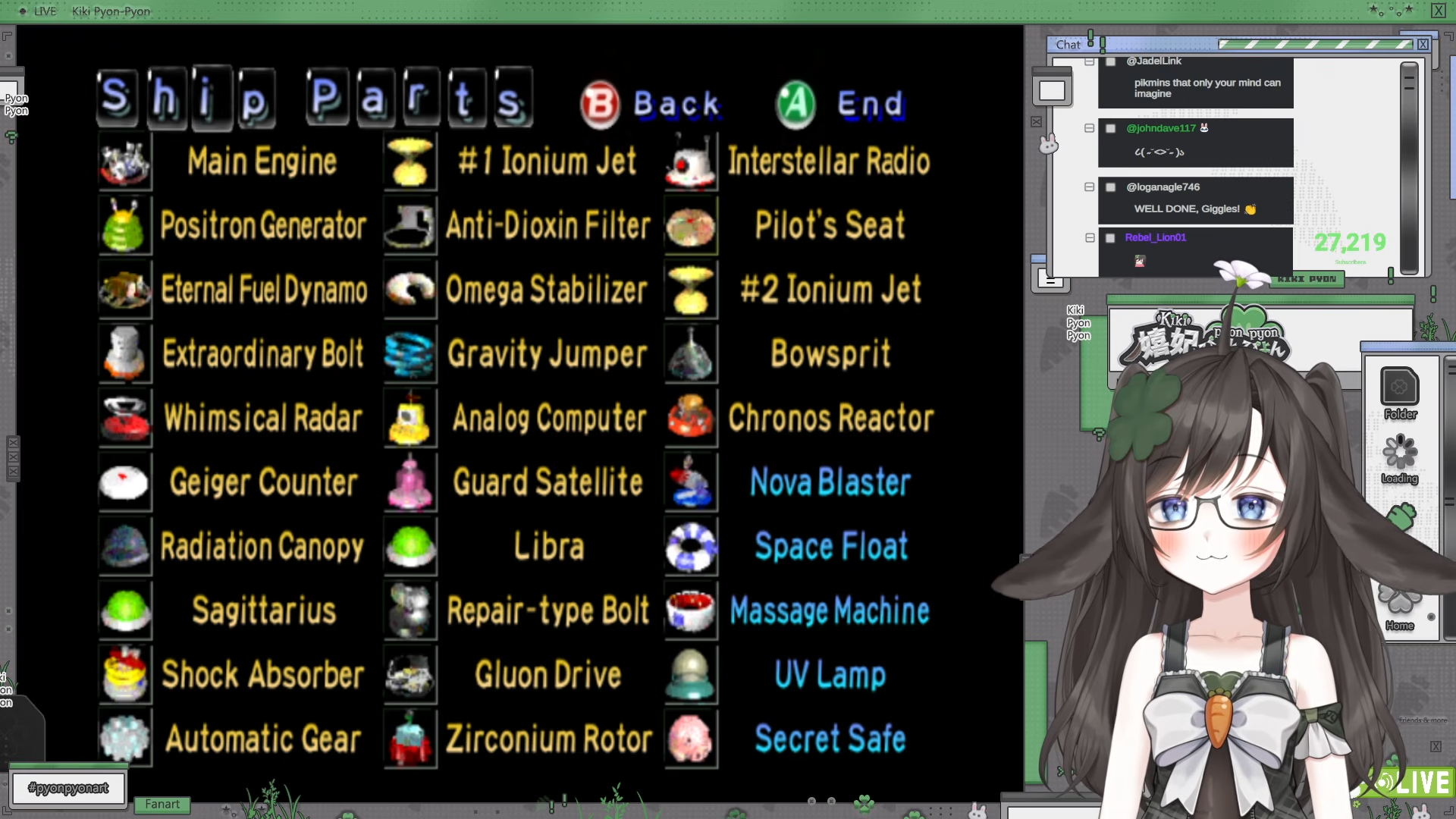1456x819 pixels.
Task: Click the Space Float ring icon
Action: 691,546
